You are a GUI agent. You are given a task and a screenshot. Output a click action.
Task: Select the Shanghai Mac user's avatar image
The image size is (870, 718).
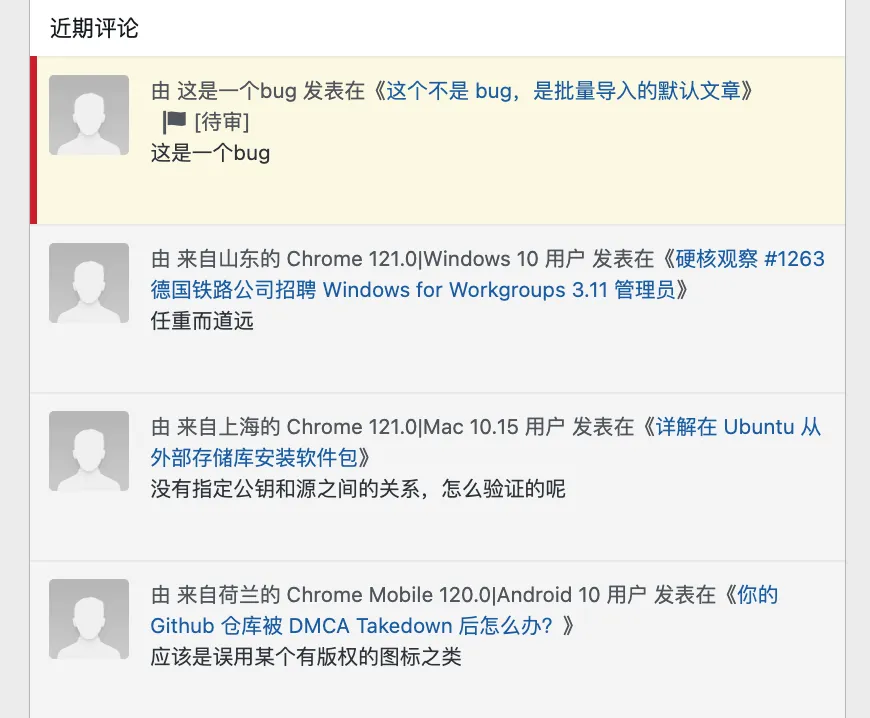click(89, 451)
